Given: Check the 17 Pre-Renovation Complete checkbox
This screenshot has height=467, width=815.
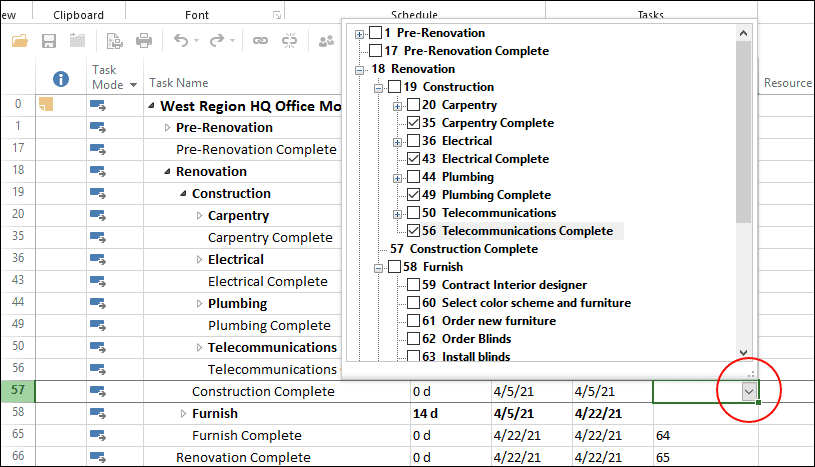Looking at the screenshot, I should click(375, 50).
